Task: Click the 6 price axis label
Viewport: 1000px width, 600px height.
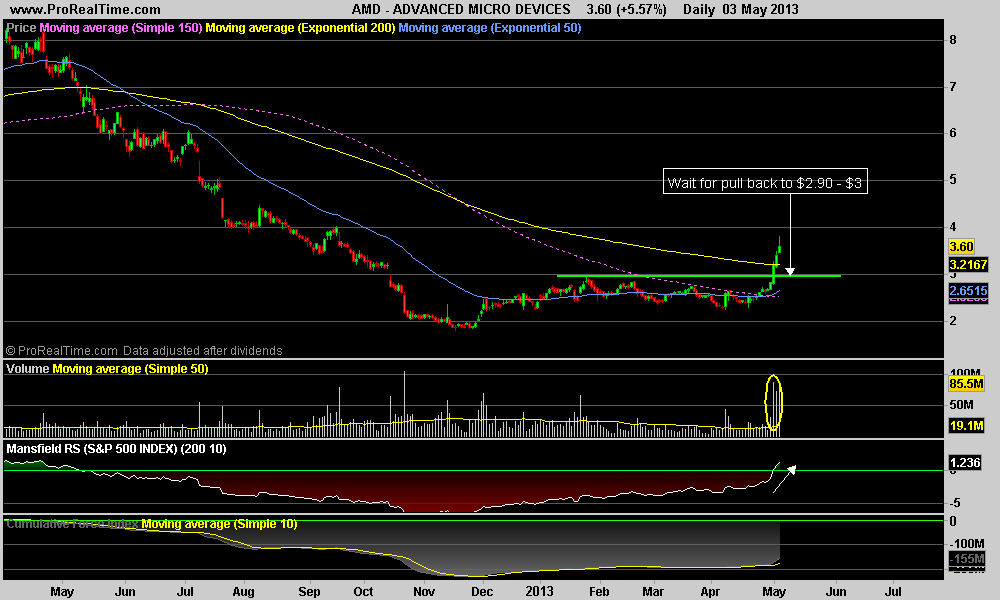Action: click(x=953, y=133)
